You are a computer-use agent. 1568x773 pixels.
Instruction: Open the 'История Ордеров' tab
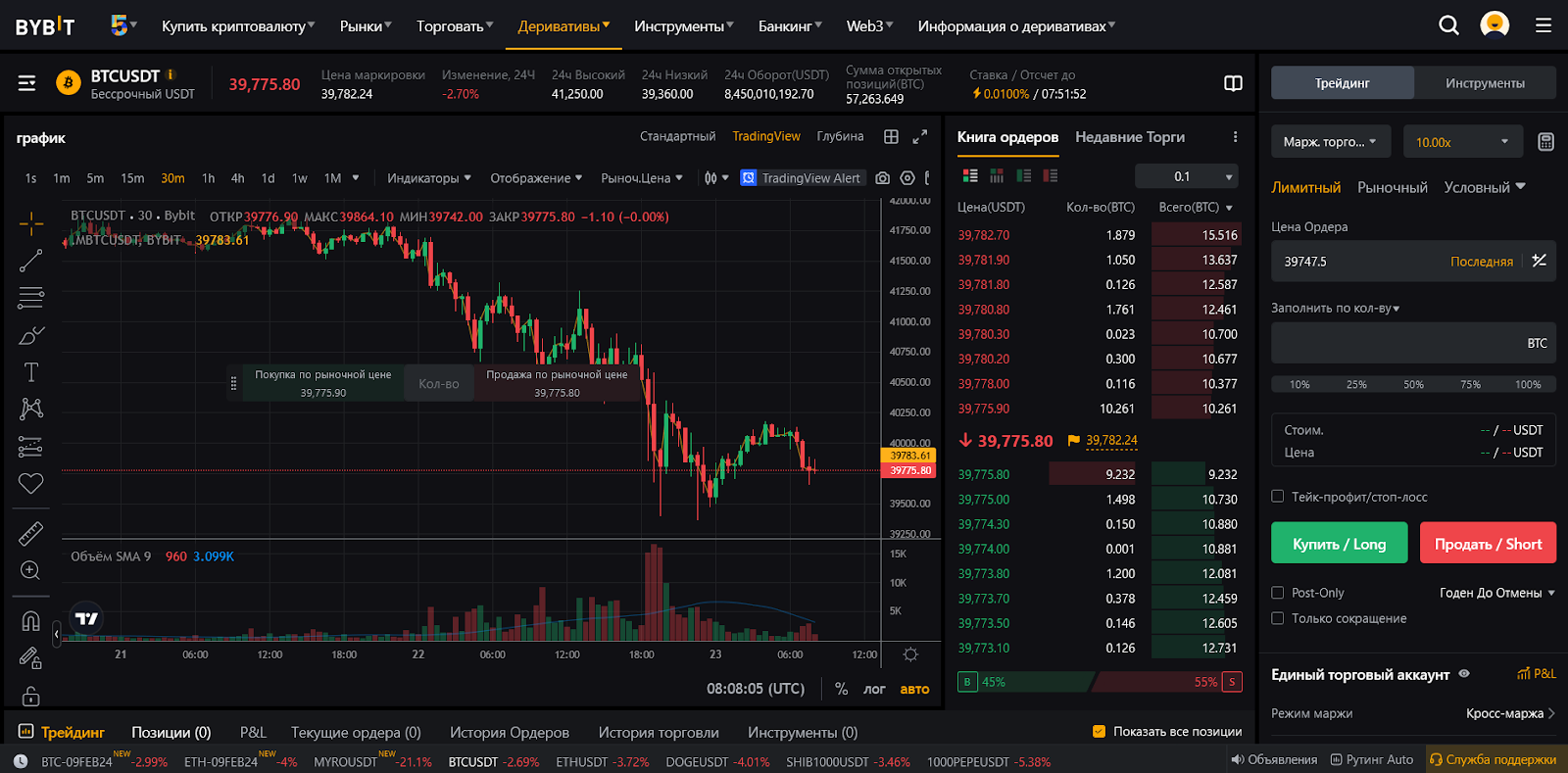pyautogui.click(x=510, y=732)
